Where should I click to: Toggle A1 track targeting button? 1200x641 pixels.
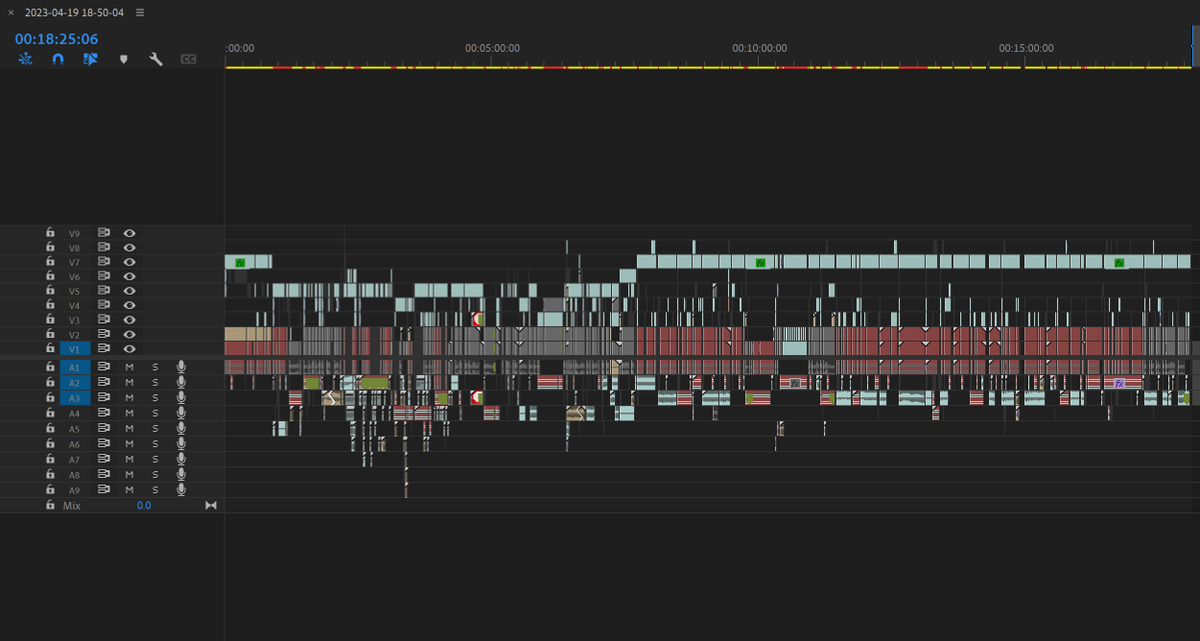tap(75, 367)
